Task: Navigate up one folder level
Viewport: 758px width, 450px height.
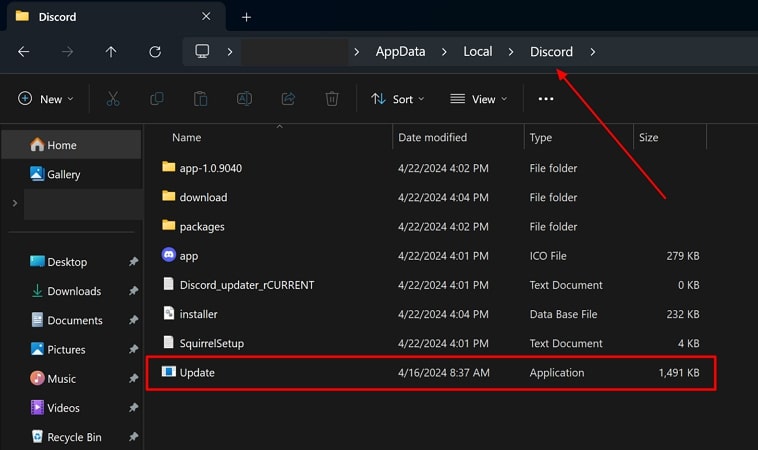Action: (x=111, y=52)
